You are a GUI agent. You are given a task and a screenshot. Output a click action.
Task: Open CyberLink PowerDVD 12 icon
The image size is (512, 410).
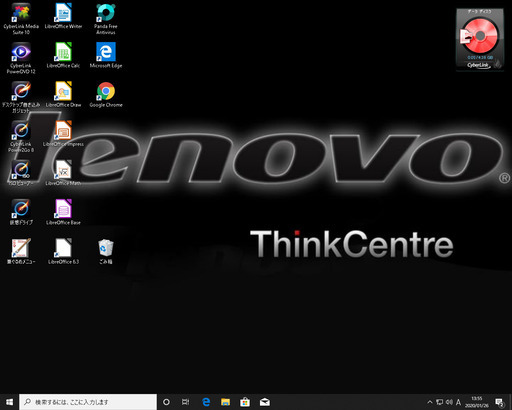point(21,58)
